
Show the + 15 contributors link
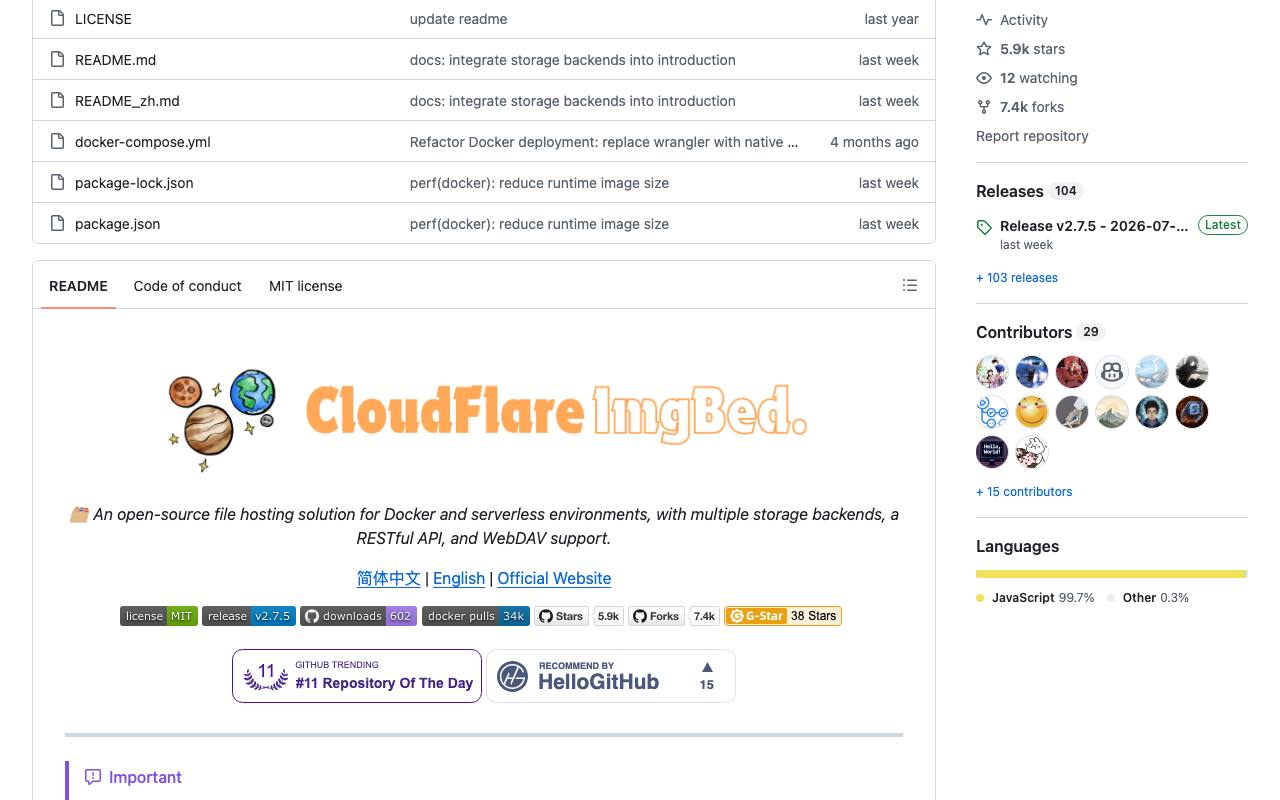click(x=1024, y=492)
